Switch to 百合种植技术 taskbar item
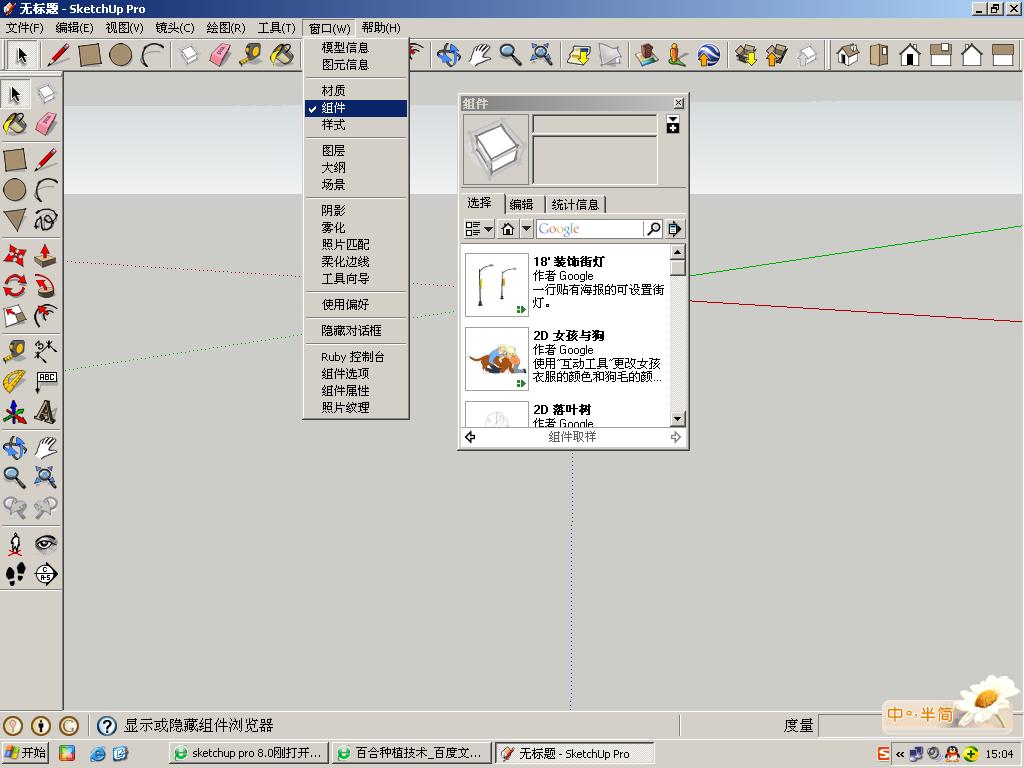The image size is (1024, 768). pos(411,753)
